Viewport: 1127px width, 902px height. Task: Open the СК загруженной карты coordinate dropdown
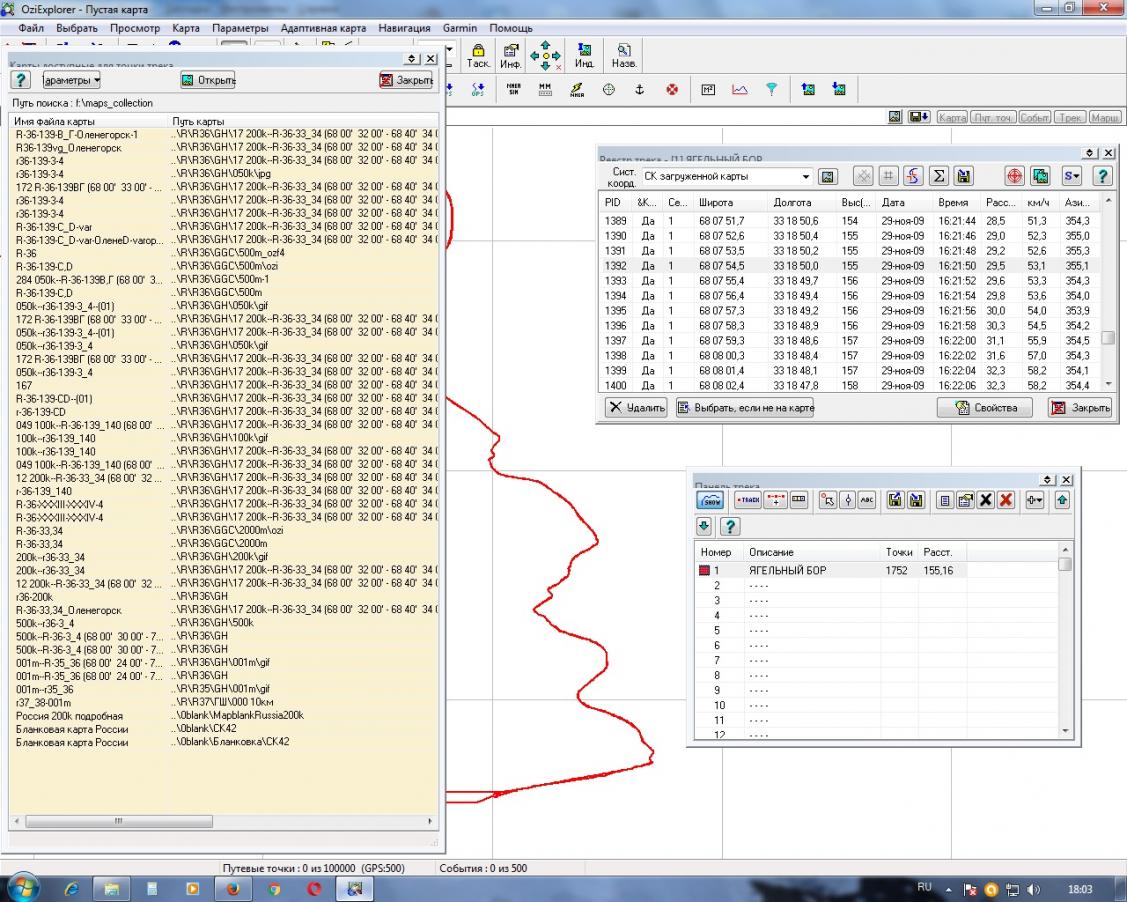point(806,177)
